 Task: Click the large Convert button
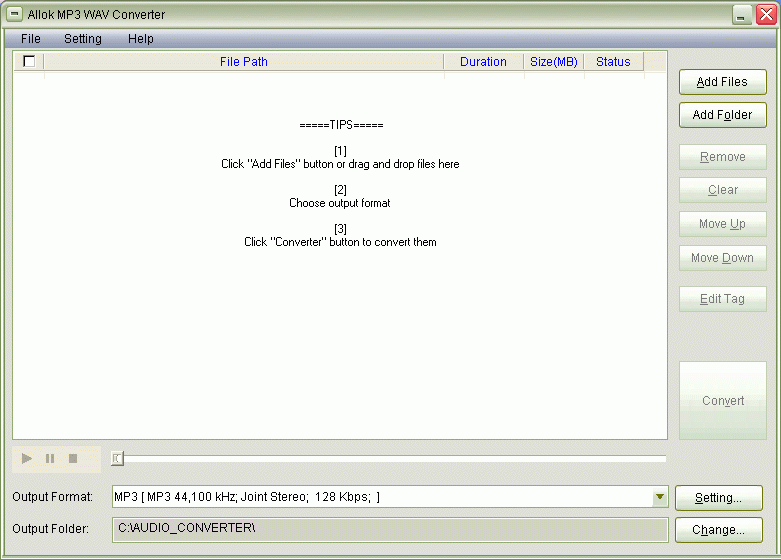click(722, 401)
